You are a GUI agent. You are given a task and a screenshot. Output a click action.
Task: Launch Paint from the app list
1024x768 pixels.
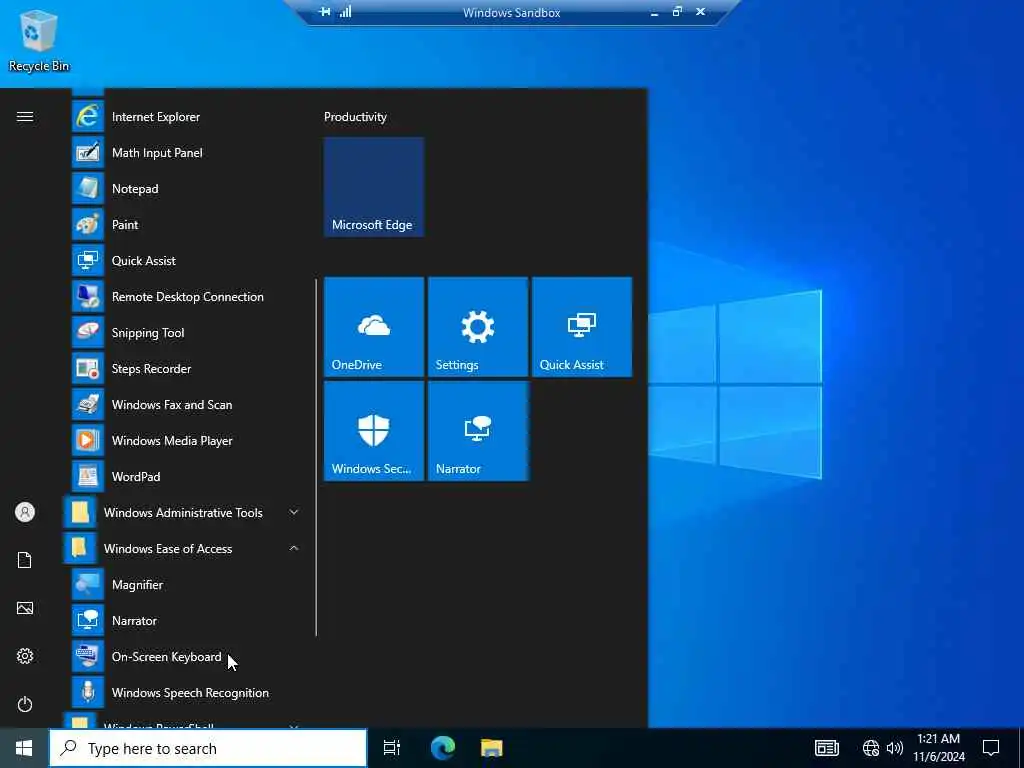tap(186, 225)
